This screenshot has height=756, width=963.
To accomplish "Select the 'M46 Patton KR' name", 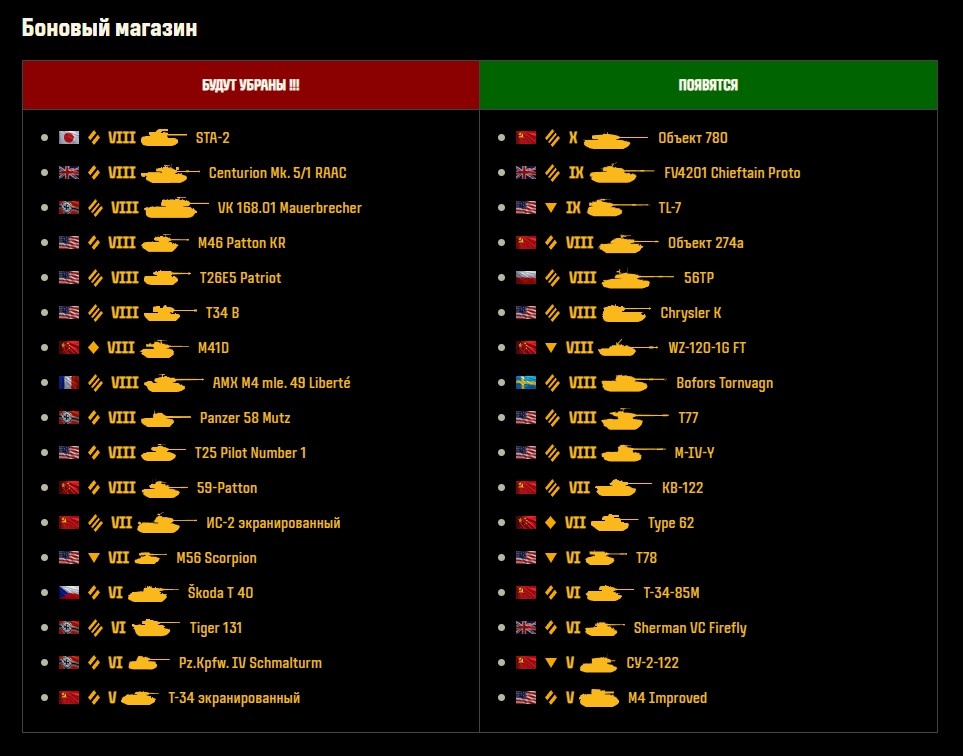I will tap(241, 243).
